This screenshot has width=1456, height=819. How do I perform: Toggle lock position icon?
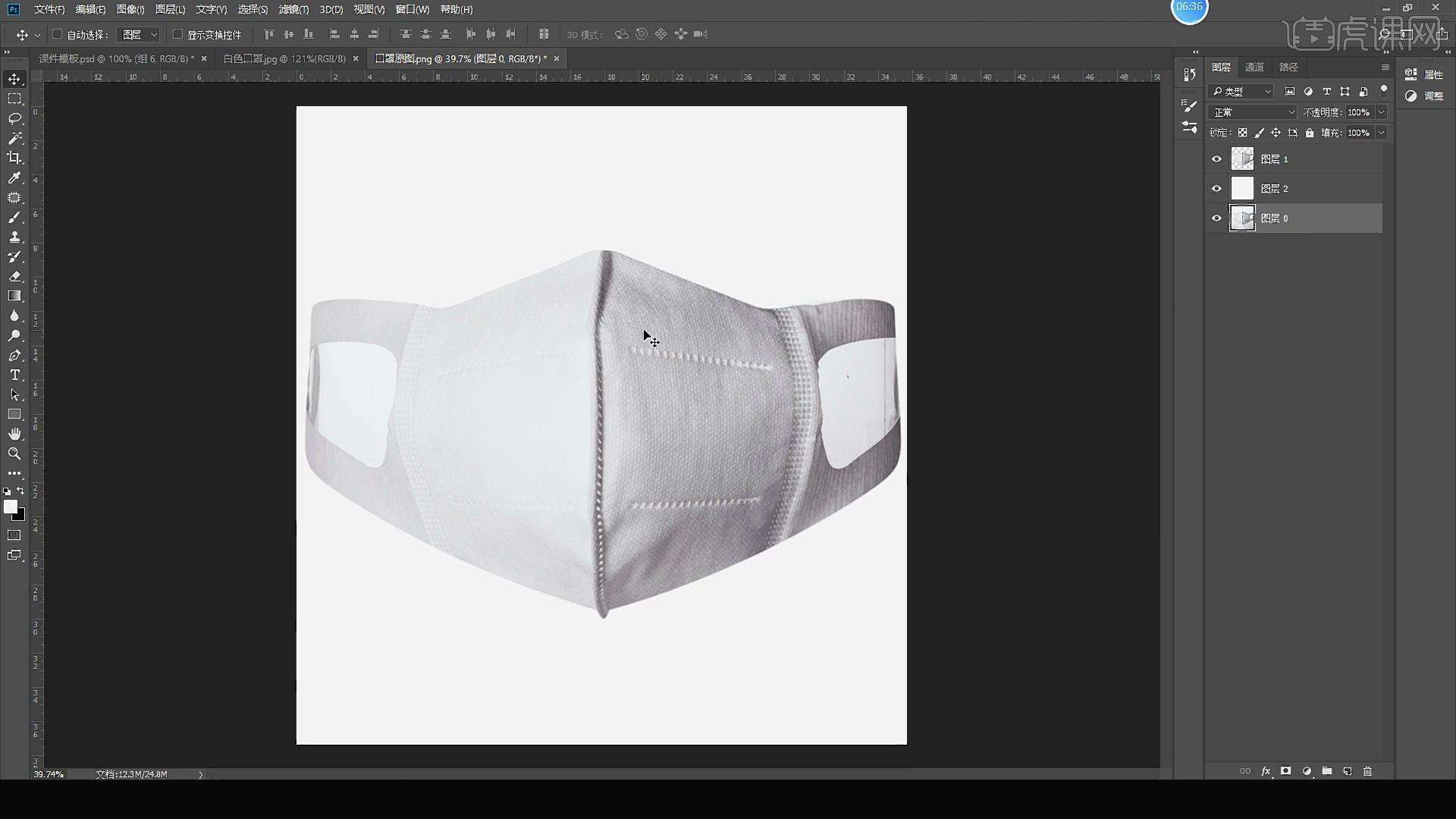1276,133
